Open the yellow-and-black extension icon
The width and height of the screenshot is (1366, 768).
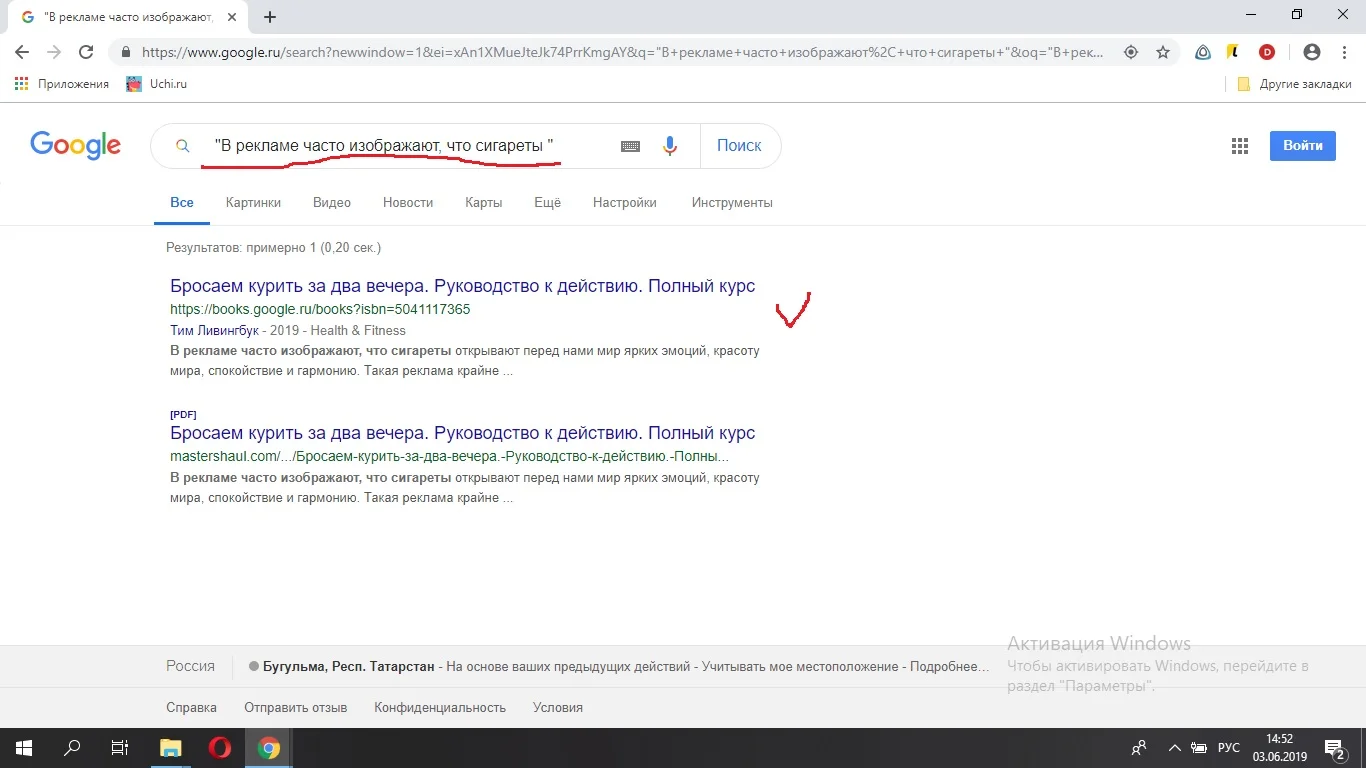click(x=1235, y=52)
